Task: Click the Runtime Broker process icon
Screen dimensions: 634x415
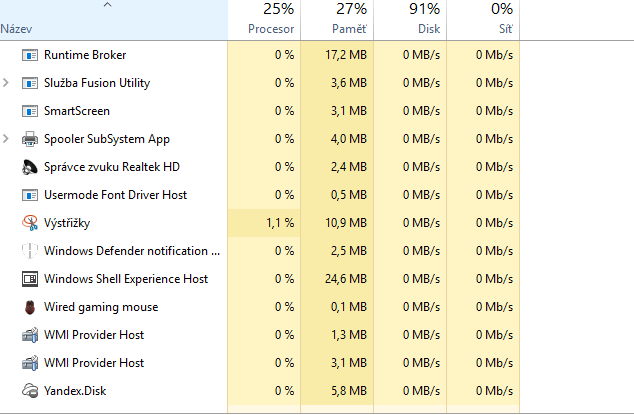Action: pyautogui.click(x=29, y=55)
